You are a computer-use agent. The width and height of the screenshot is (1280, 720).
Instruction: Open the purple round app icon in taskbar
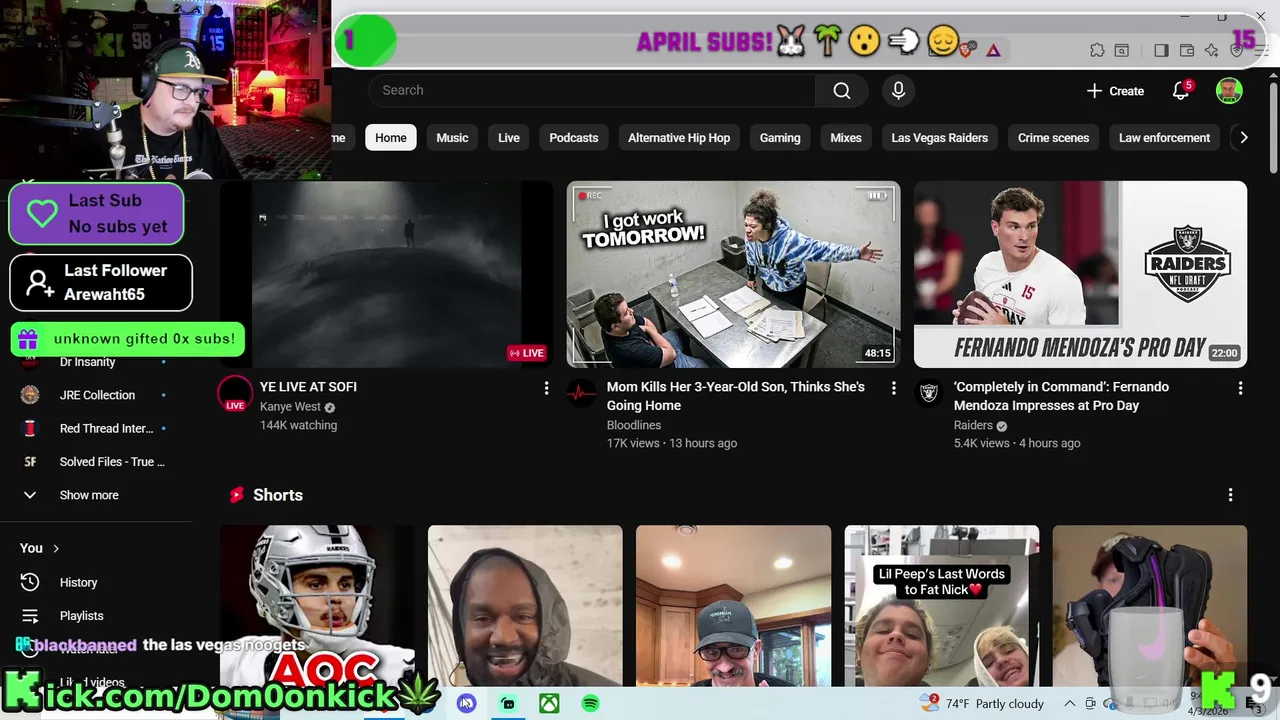pos(466,704)
